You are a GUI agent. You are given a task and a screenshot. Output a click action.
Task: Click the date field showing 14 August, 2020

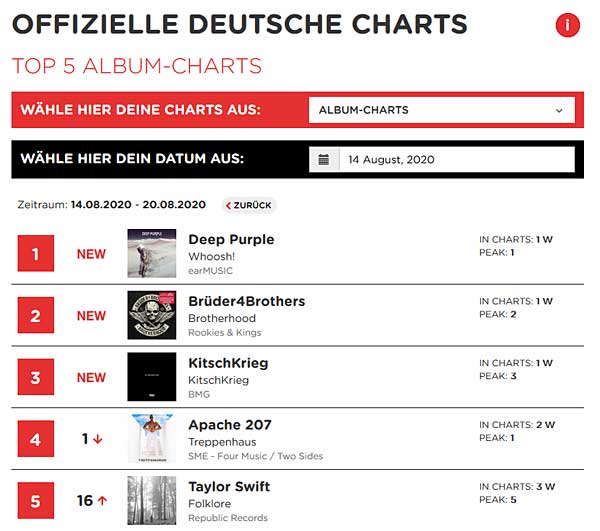click(x=456, y=159)
